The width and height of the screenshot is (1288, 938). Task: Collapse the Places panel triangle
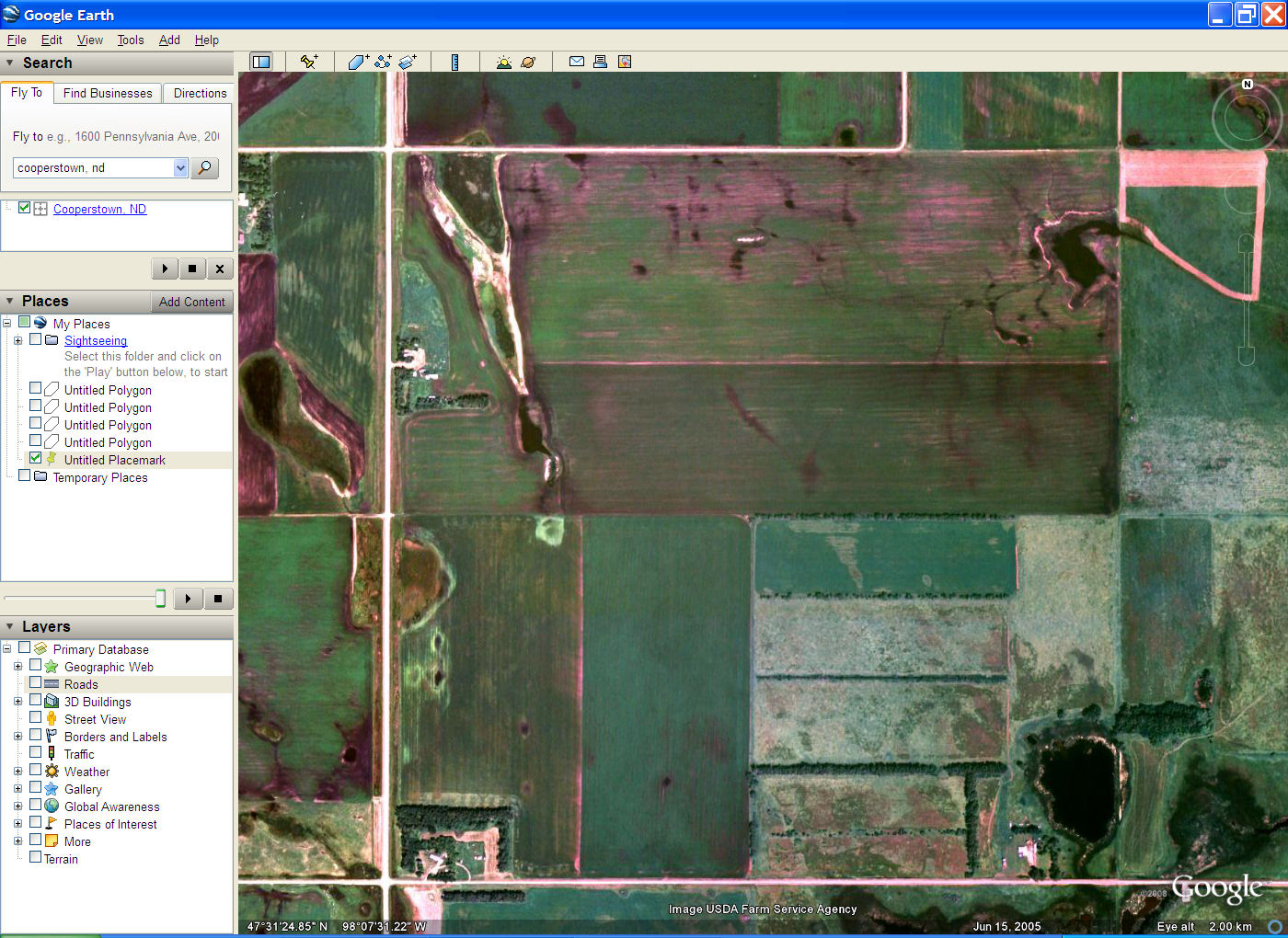10,302
